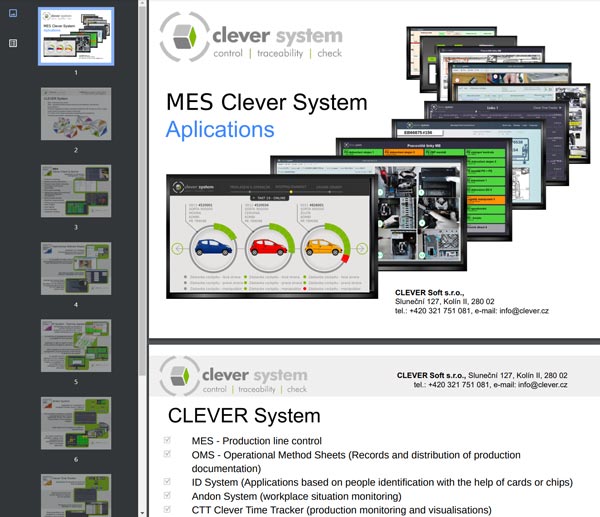Click the sidebar scroll-up arrow

(x=143, y=4)
